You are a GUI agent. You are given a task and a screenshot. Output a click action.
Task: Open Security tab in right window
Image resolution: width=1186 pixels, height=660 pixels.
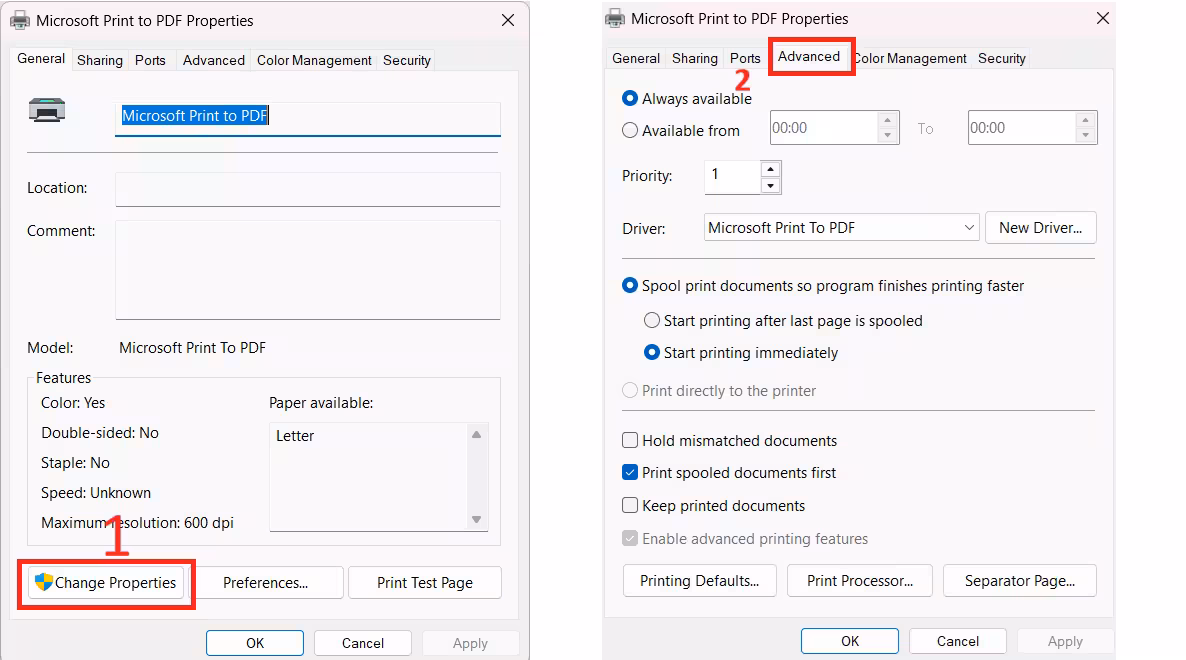point(1001,58)
